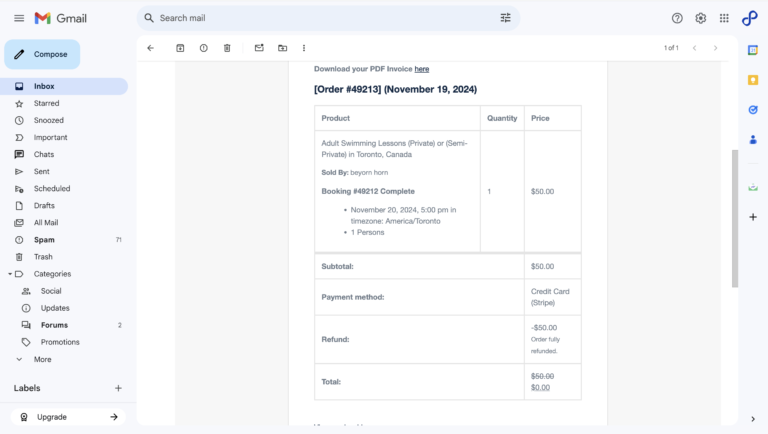Create a new label plus icon
The image size is (768, 434).
[118, 388]
